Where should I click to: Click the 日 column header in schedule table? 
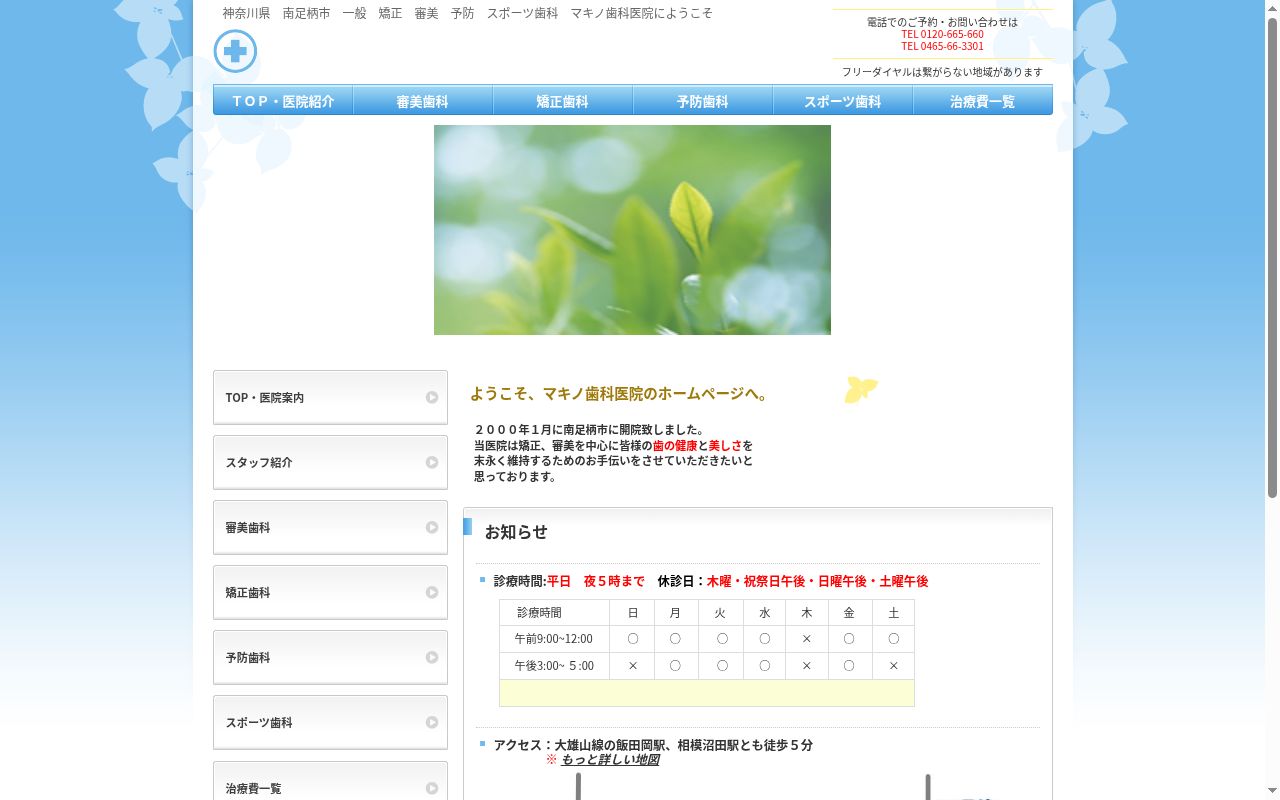click(633, 613)
